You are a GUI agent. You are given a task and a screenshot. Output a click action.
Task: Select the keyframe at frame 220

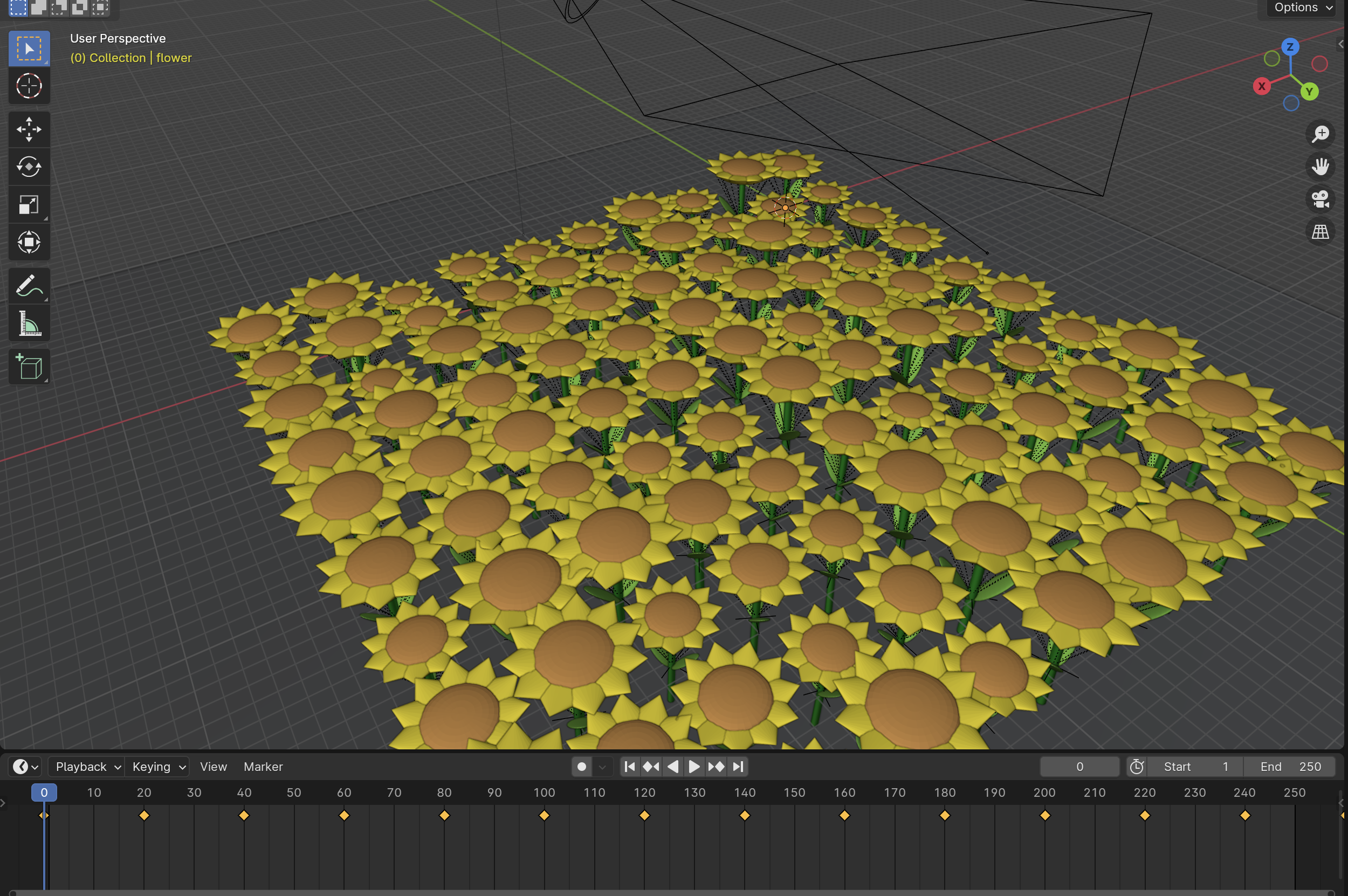[x=1145, y=816]
